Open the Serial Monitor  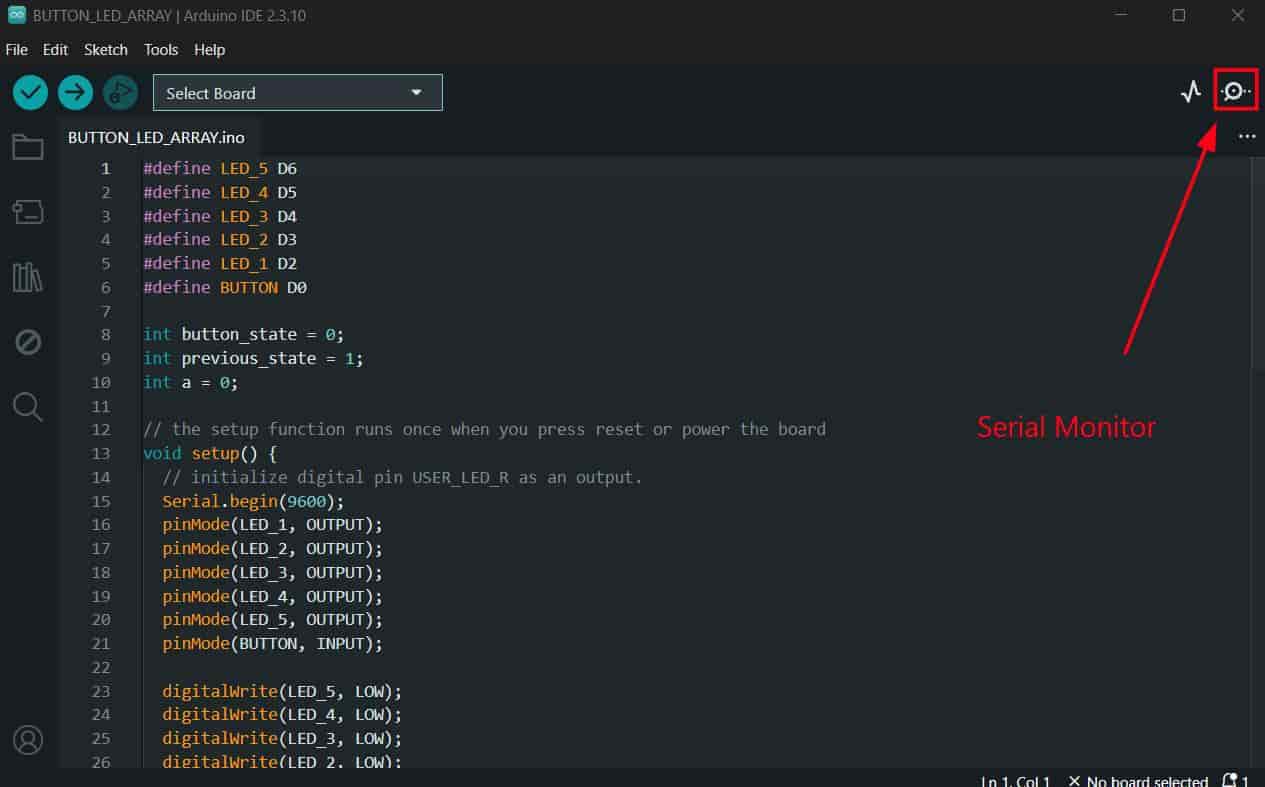point(1235,91)
